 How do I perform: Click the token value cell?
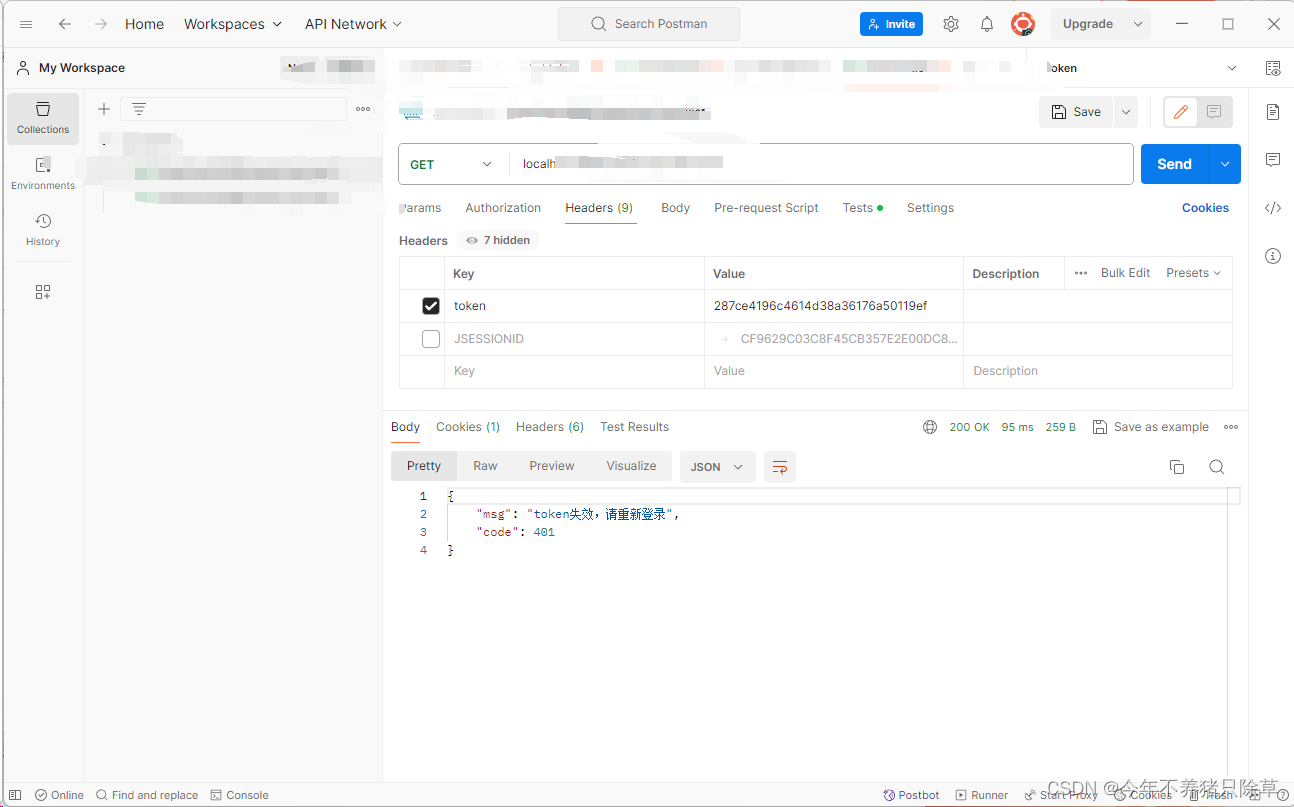[x=834, y=306]
